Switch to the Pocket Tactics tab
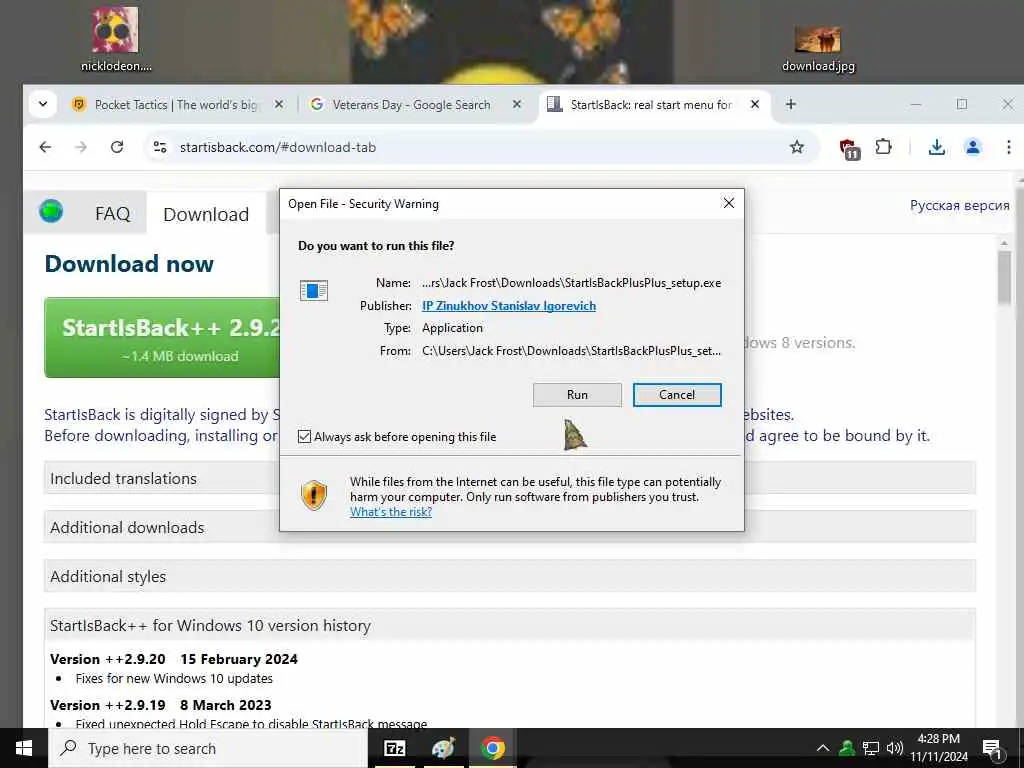This screenshot has height=768, width=1024. pyautogui.click(x=176, y=104)
